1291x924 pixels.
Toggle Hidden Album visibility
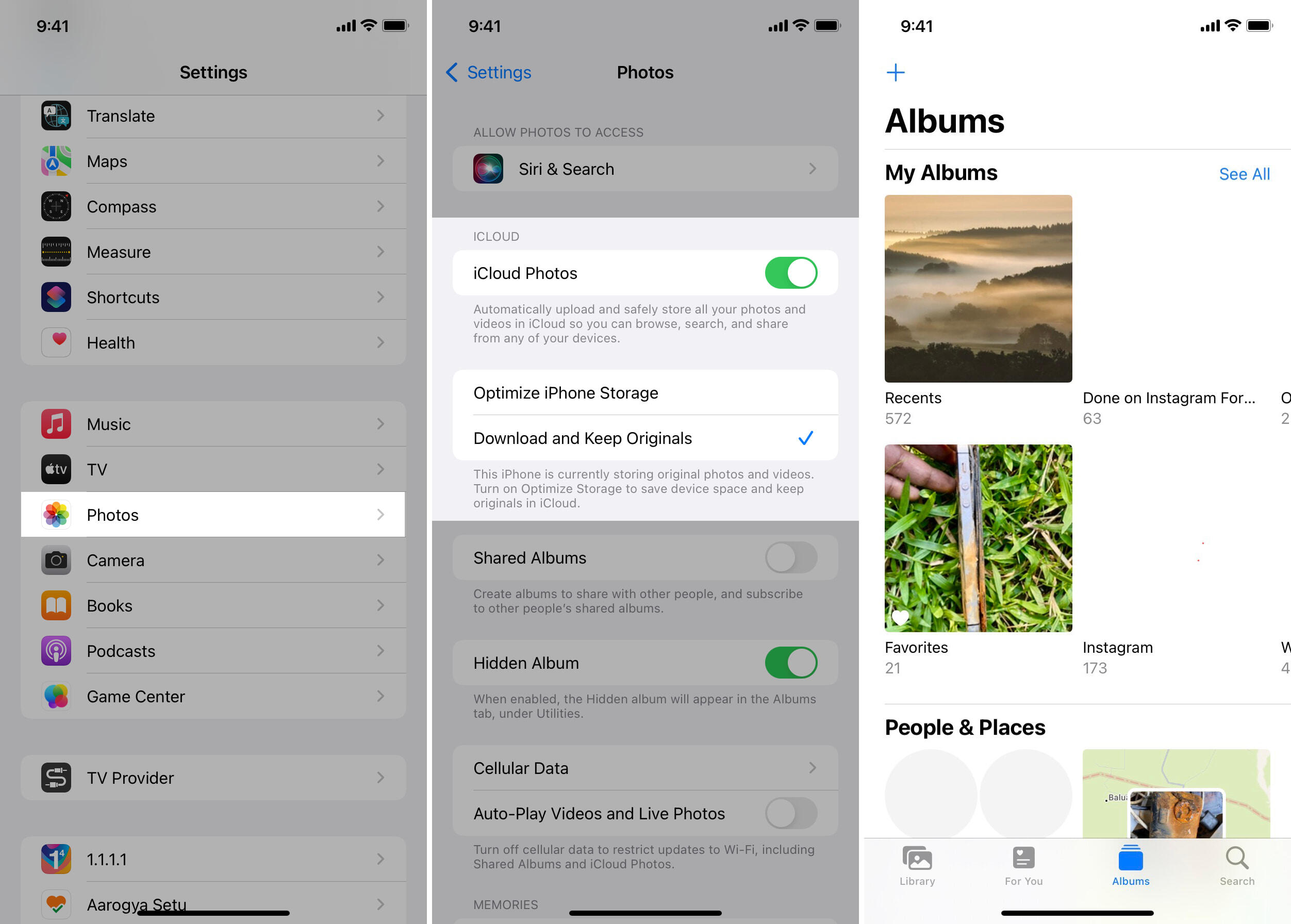coord(793,661)
